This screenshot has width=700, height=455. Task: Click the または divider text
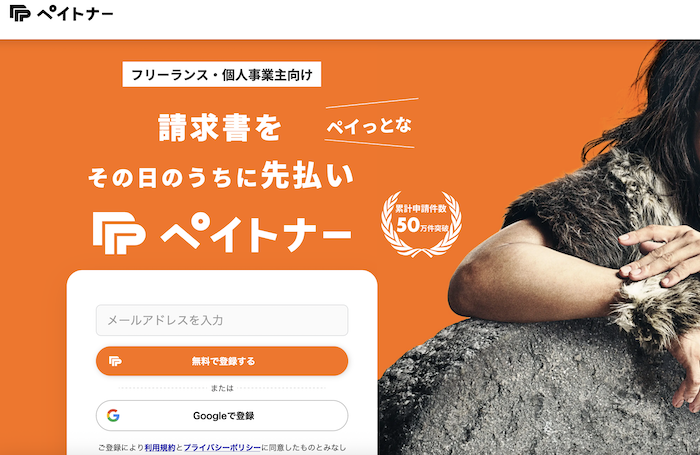coord(222,388)
